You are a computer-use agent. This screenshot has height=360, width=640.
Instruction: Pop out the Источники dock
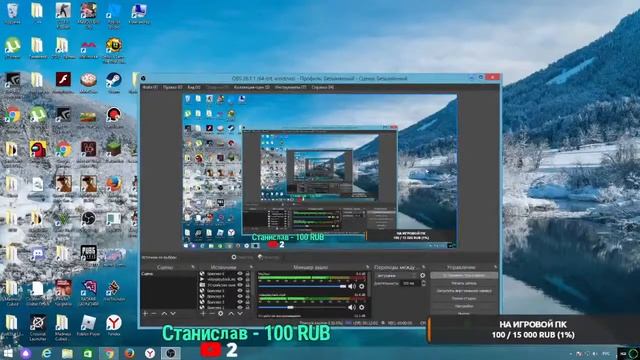coord(251,267)
